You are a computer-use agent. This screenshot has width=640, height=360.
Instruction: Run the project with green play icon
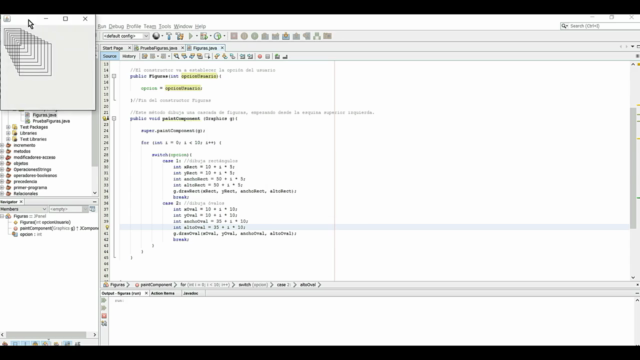pos(191,36)
